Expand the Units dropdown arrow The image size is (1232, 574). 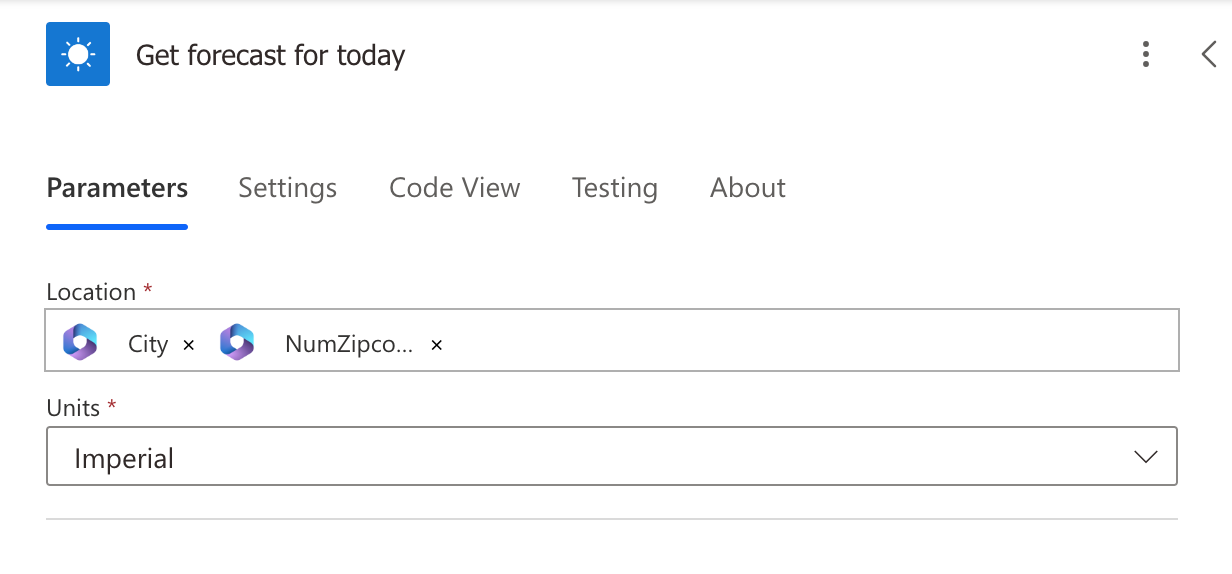click(1146, 457)
